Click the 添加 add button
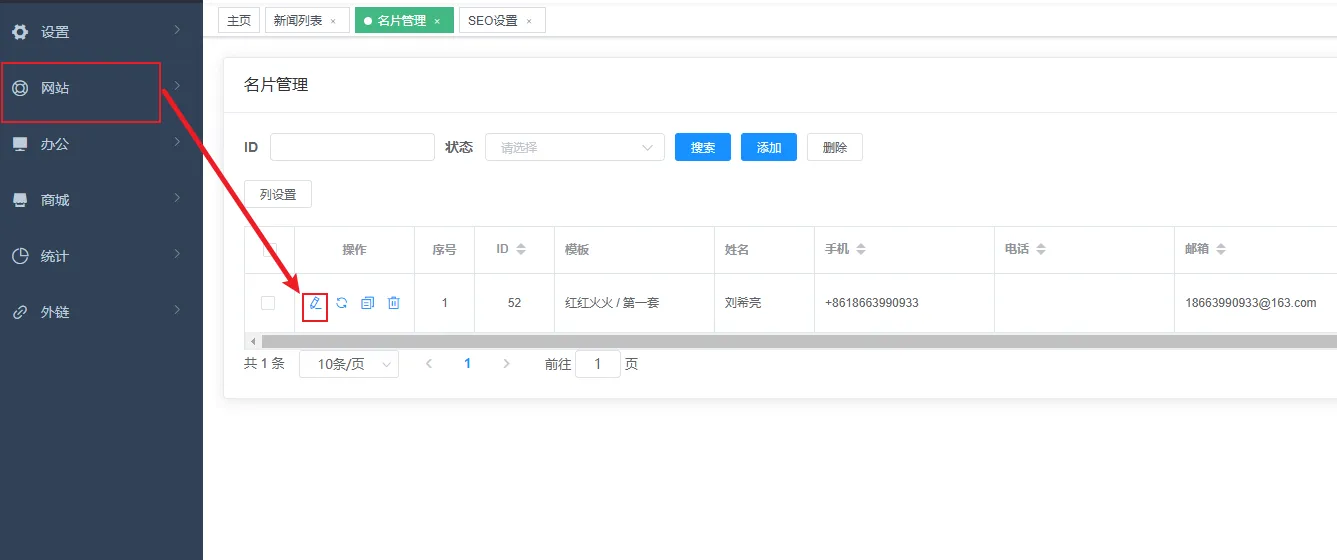The image size is (1337, 560). tap(768, 147)
